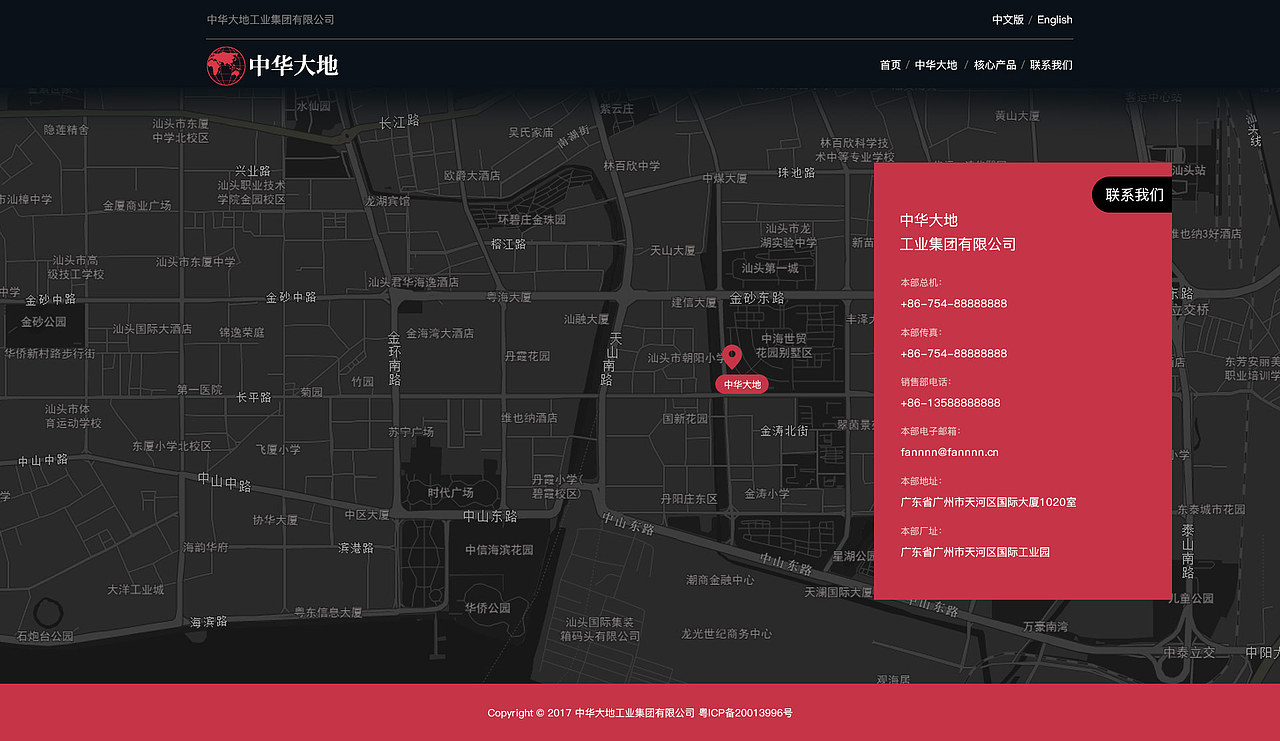This screenshot has width=1280, height=741.
Task: Select the 中华大地 navigation menu item
Action: 936,64
